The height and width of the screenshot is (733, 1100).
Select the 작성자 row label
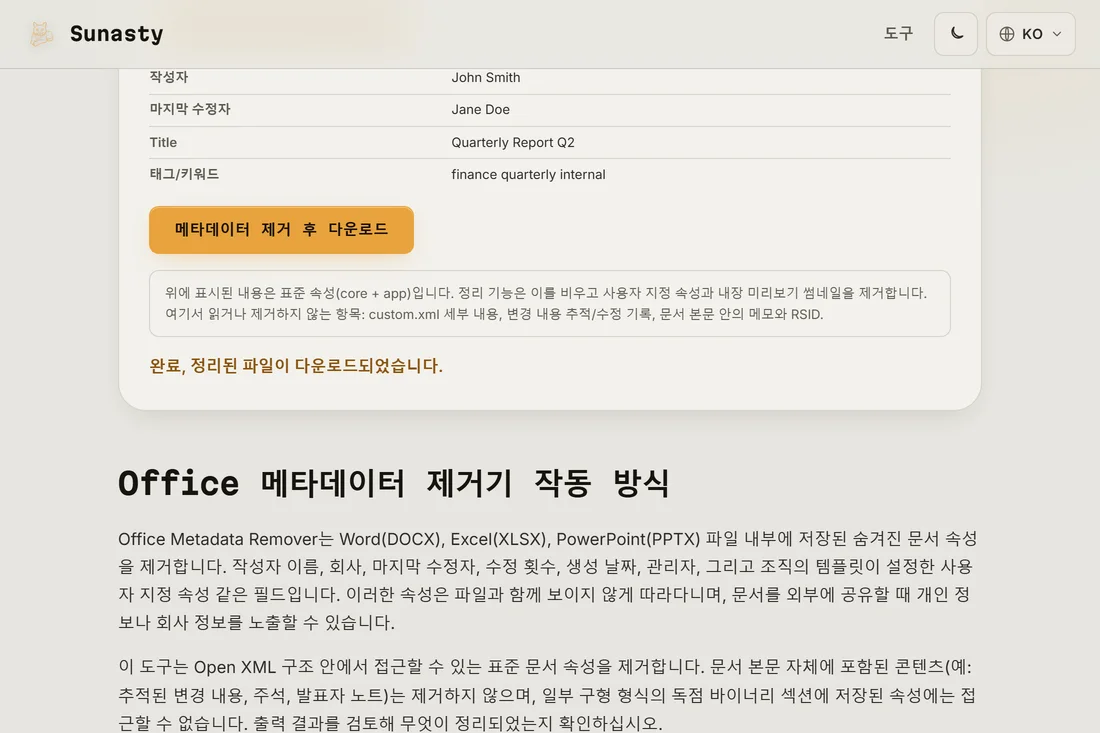pos(168,77)
